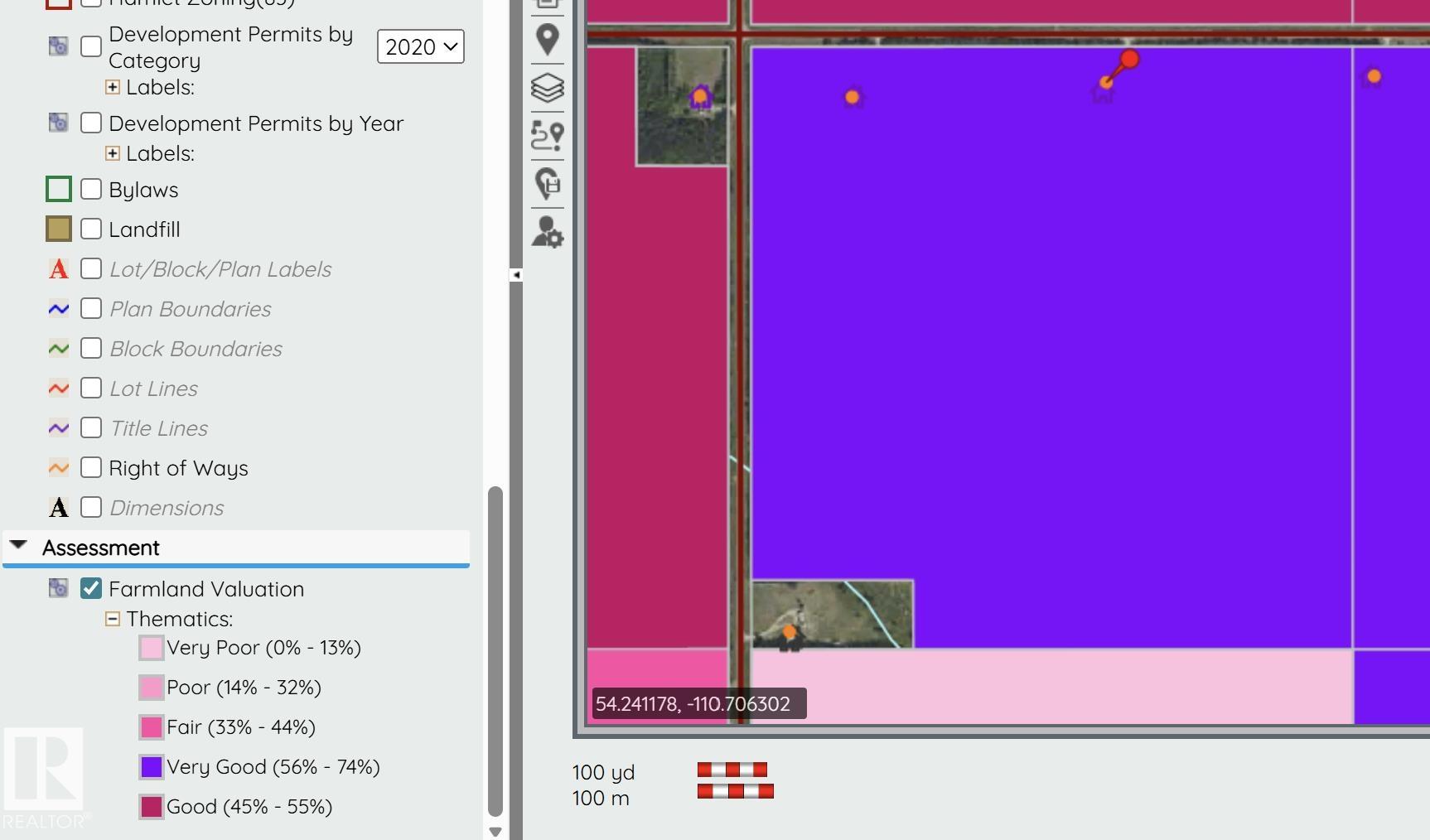Click the layer list scroll down arrow
The image size is (1430, 840).
[495, 832]
